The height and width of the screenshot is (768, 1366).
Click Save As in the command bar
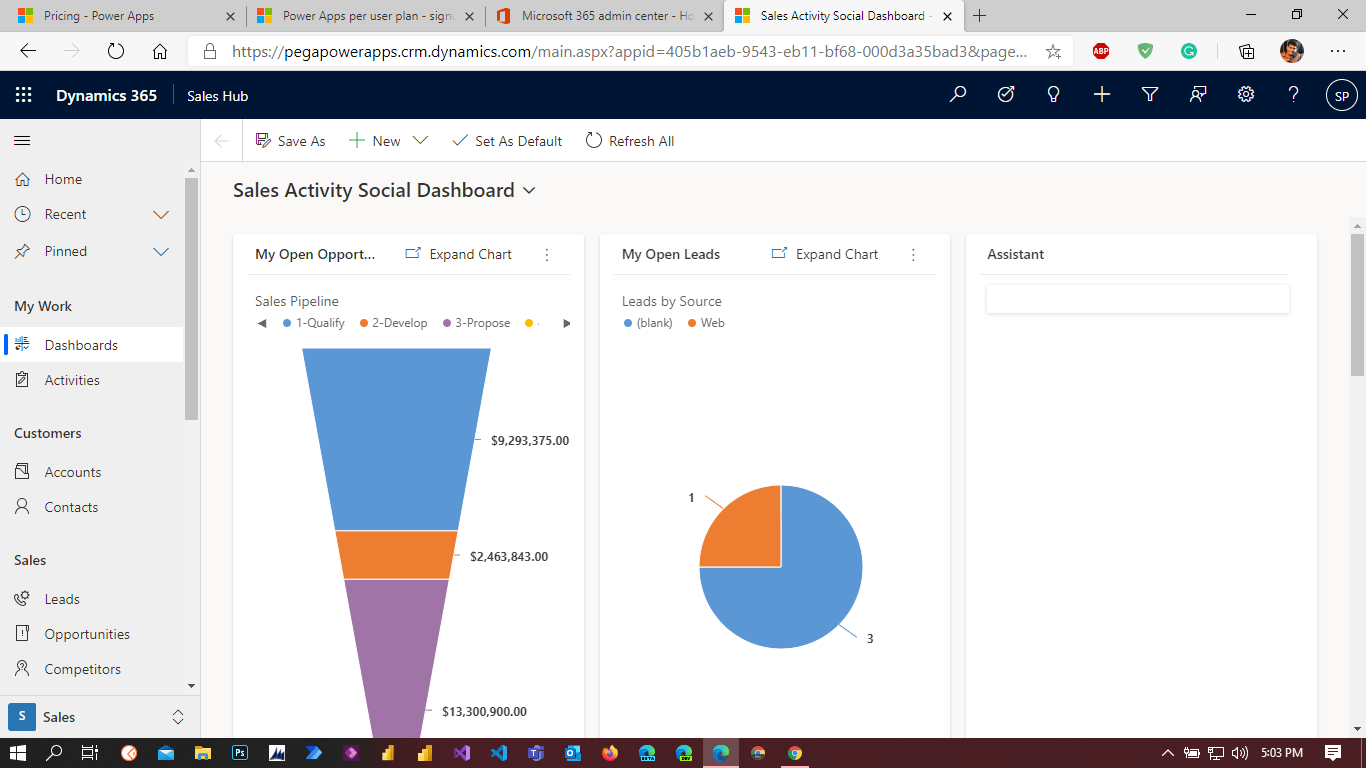[291, 141]
